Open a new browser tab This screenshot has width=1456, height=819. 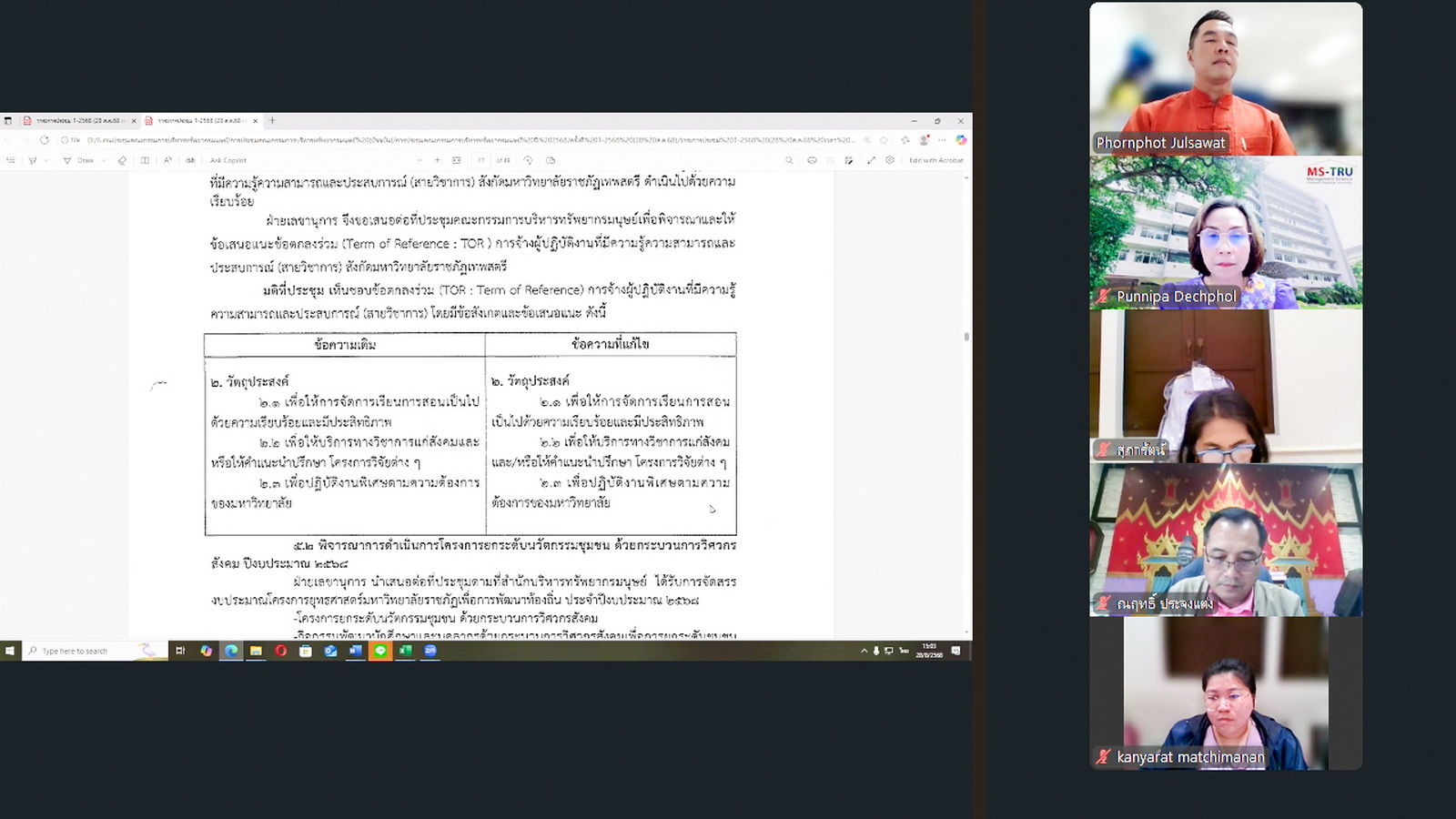click(271, 120)
